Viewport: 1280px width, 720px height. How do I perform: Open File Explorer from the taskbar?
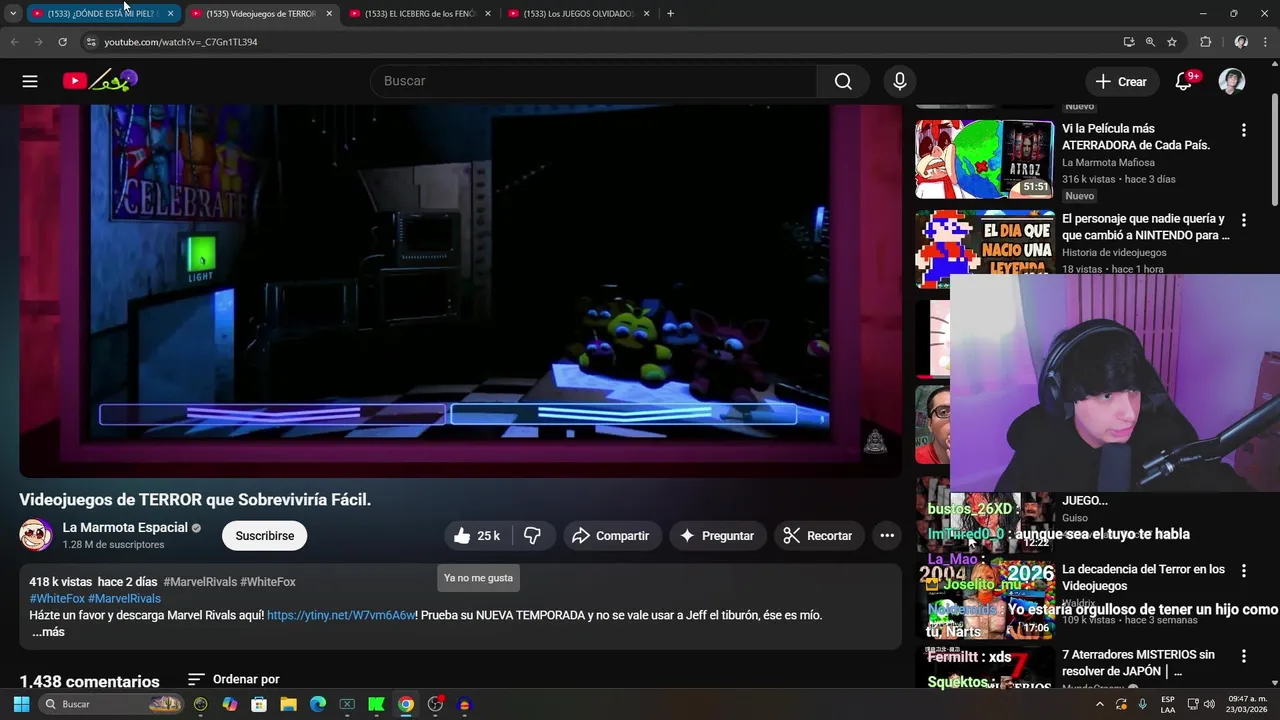[x=288, y=704]
